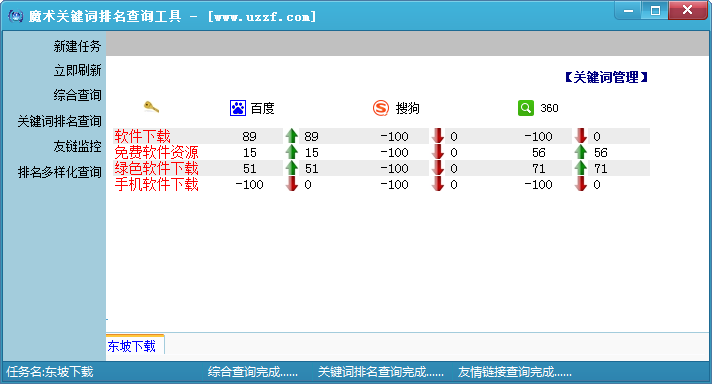This screenshot has width=712, height=384.
Task: Click the keyword 软件下载
Action: point(143,136)
